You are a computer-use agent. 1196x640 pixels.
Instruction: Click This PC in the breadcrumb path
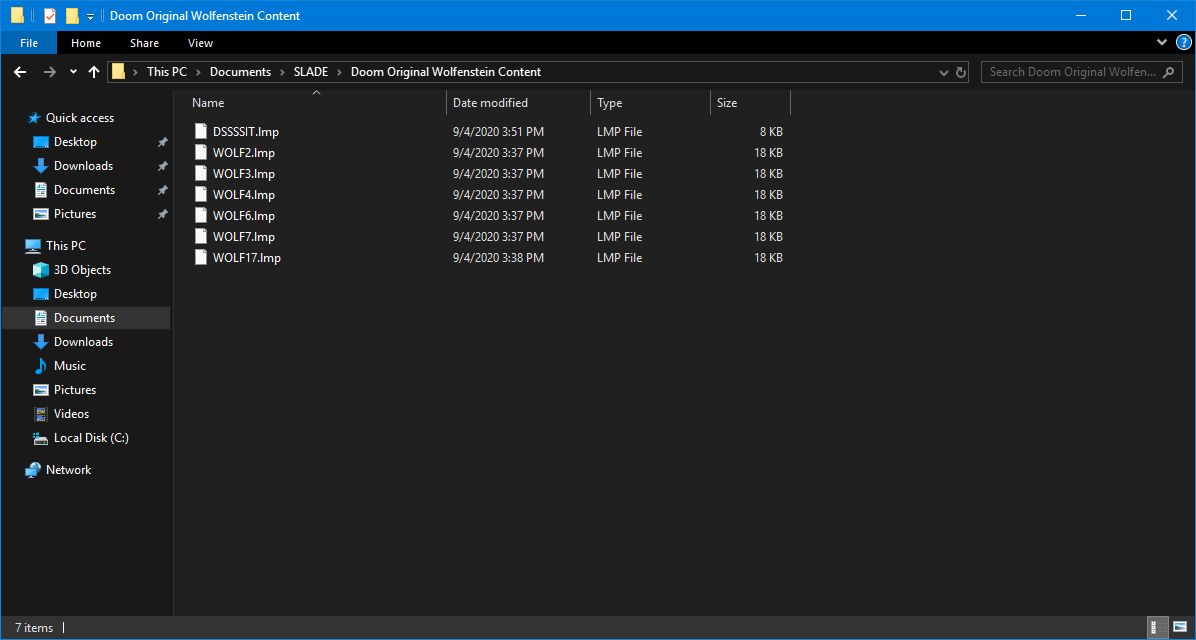[166, 72]
